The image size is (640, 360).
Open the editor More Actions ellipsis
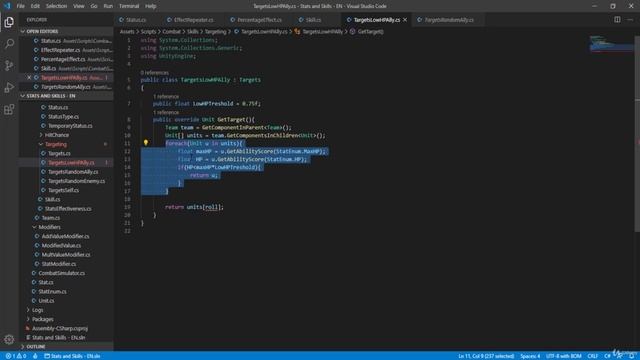click(630, 20)
